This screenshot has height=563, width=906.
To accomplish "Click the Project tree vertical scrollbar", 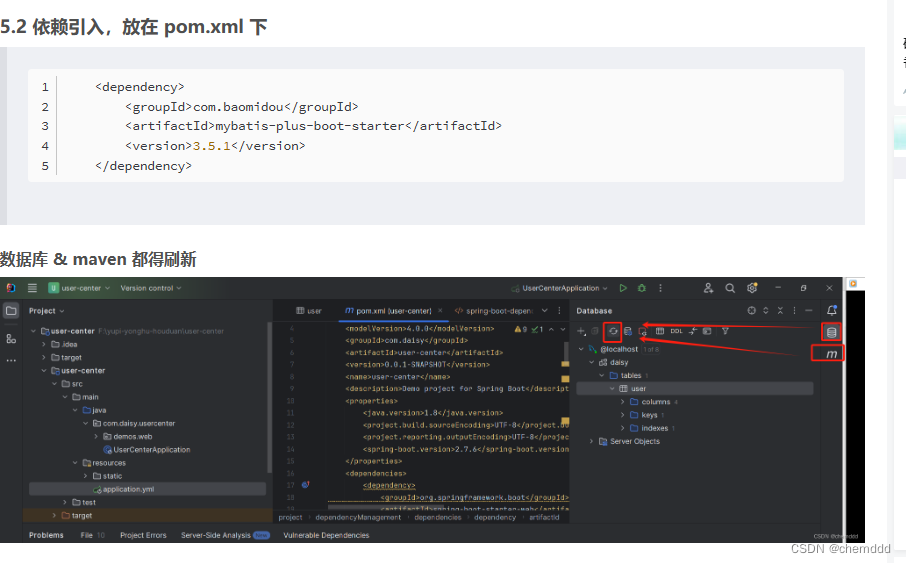I will (269, 399).
